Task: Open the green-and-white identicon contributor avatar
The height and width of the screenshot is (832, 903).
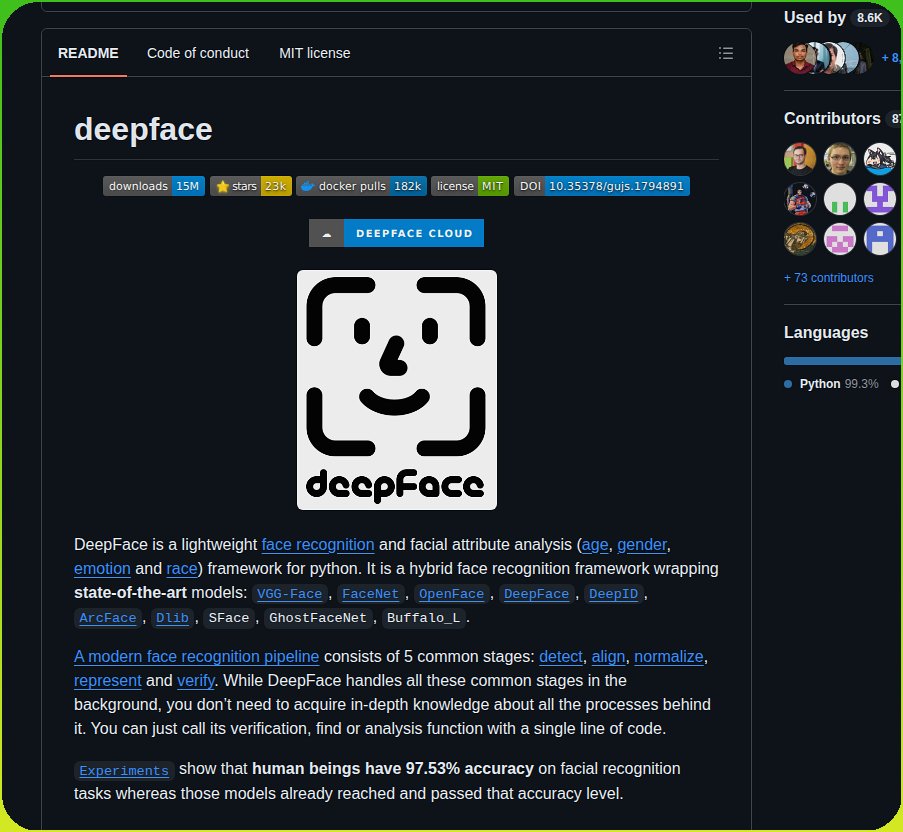Action: pyautogui.click(x=840, y=199)
